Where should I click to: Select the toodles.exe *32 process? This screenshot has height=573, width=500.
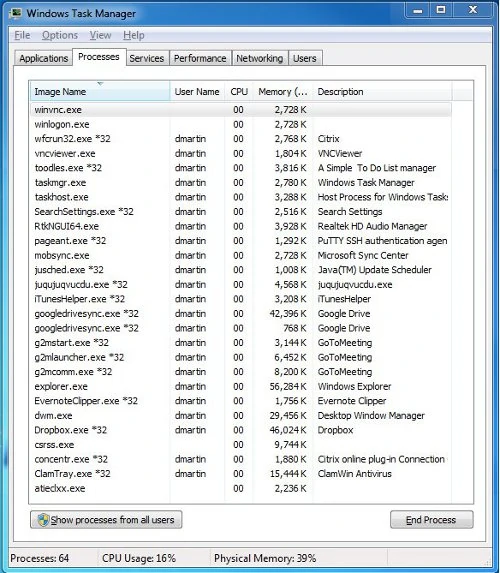pos(240,168)
